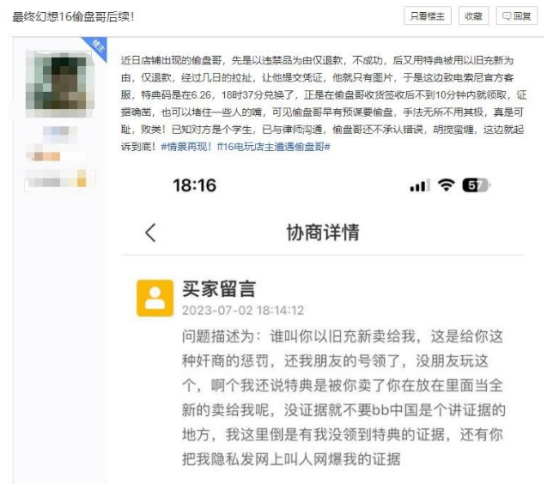Open the blurred poster avatar
The width and height of the screenshot is (554, 485).
coord(60,84)
